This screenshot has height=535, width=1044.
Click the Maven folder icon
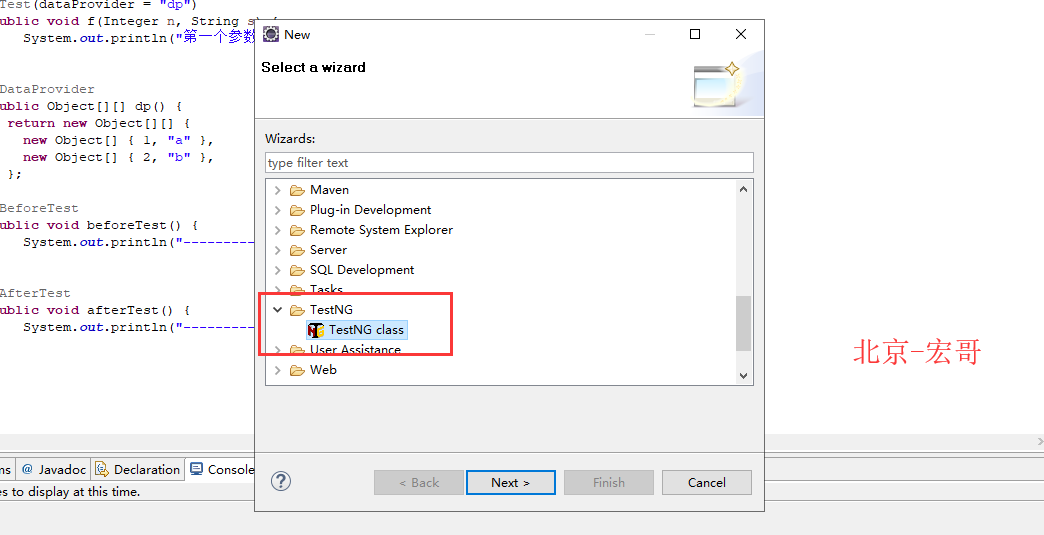coord(297,190)
